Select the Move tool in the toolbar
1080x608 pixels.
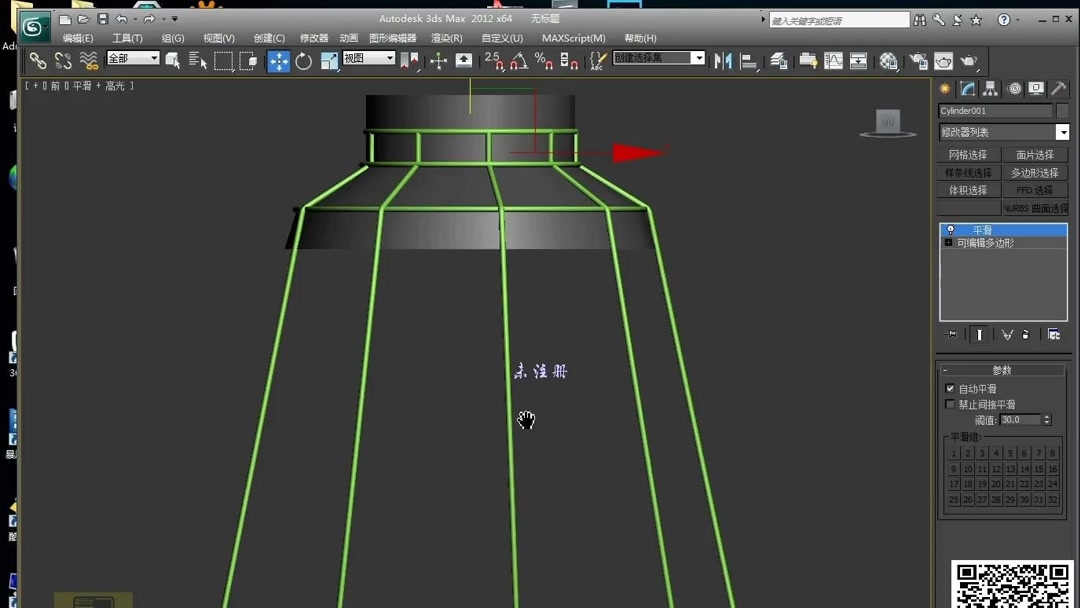[279, 61]
